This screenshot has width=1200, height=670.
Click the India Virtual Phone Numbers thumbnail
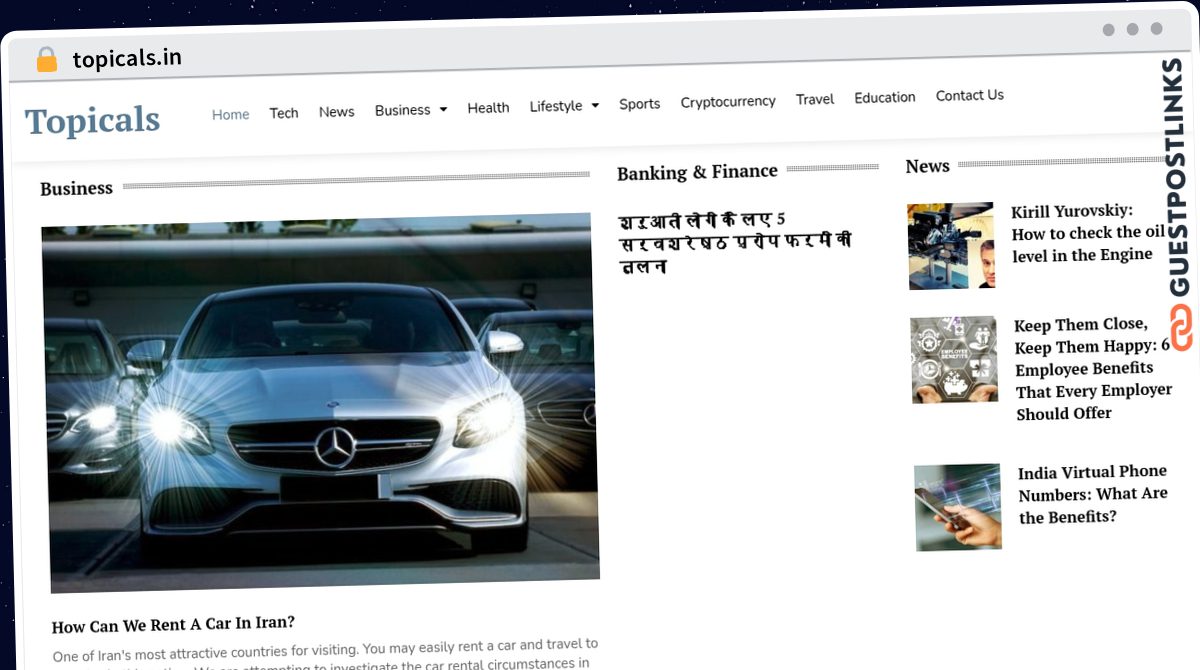(957, 507)
